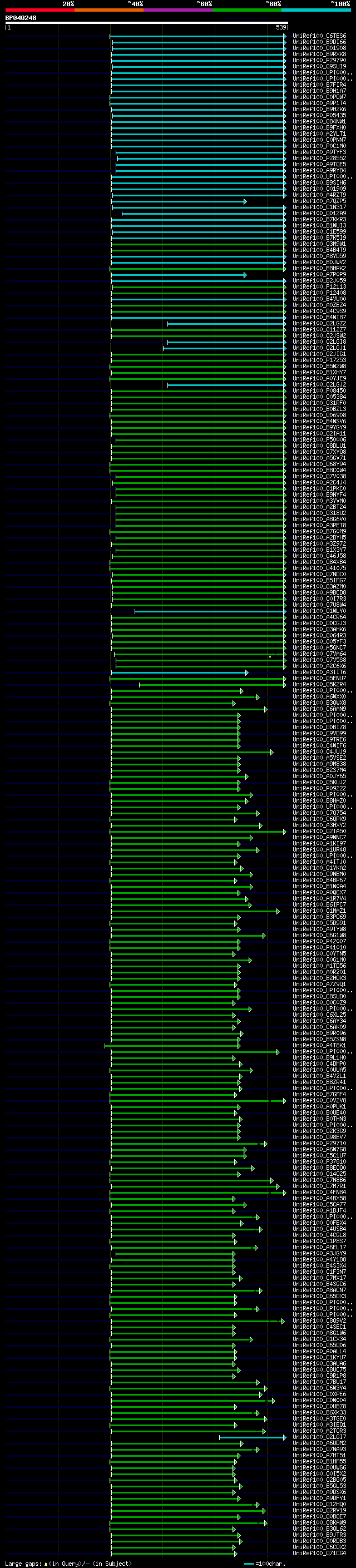
Task: Click the red 20% legend segment
Action: point(39,10)
